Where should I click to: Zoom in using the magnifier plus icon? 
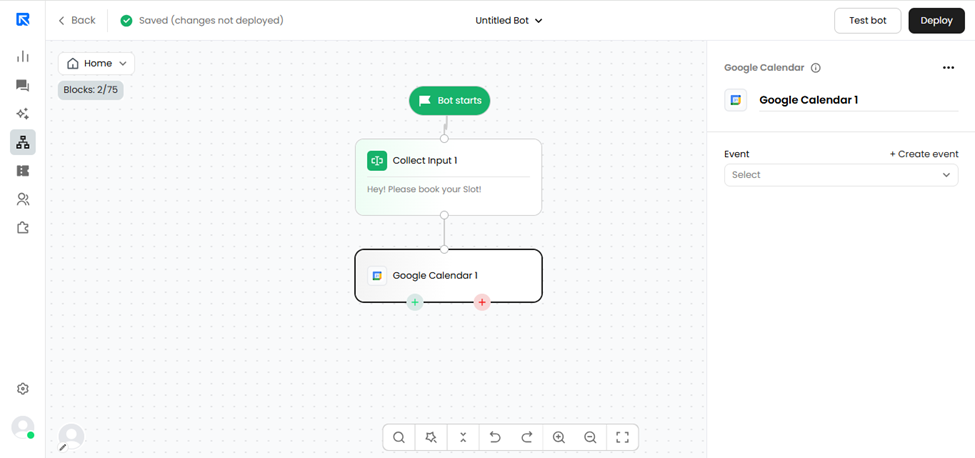click(558, 437)
